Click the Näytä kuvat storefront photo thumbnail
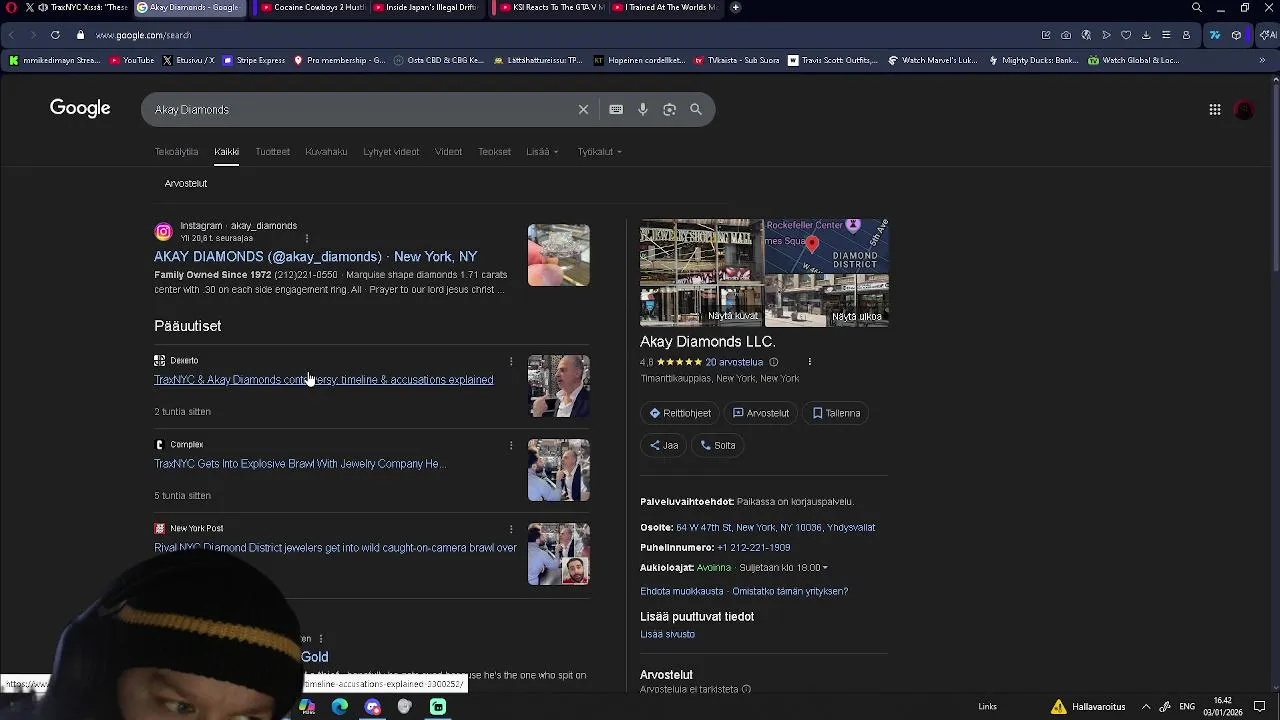Viewport: 1280px width, 720px height. pos(701,273)
